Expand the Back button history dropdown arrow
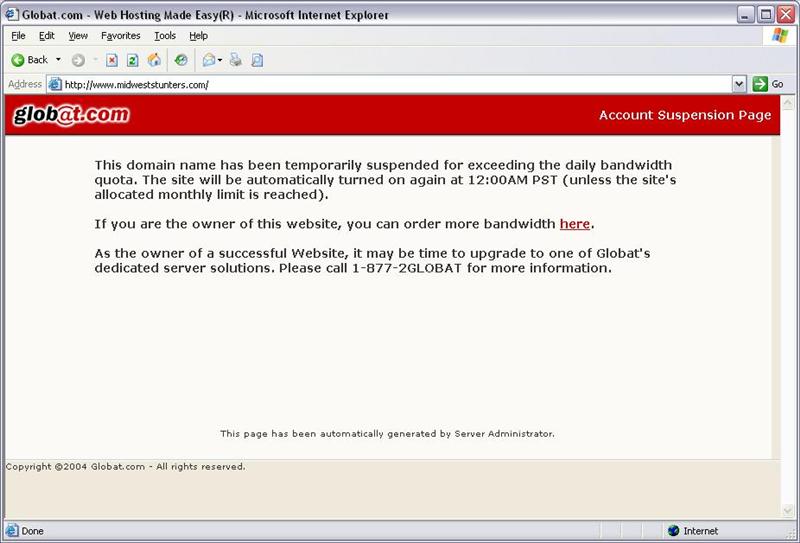Viewport: 800px width, 543px height. [x=58, y=60]
